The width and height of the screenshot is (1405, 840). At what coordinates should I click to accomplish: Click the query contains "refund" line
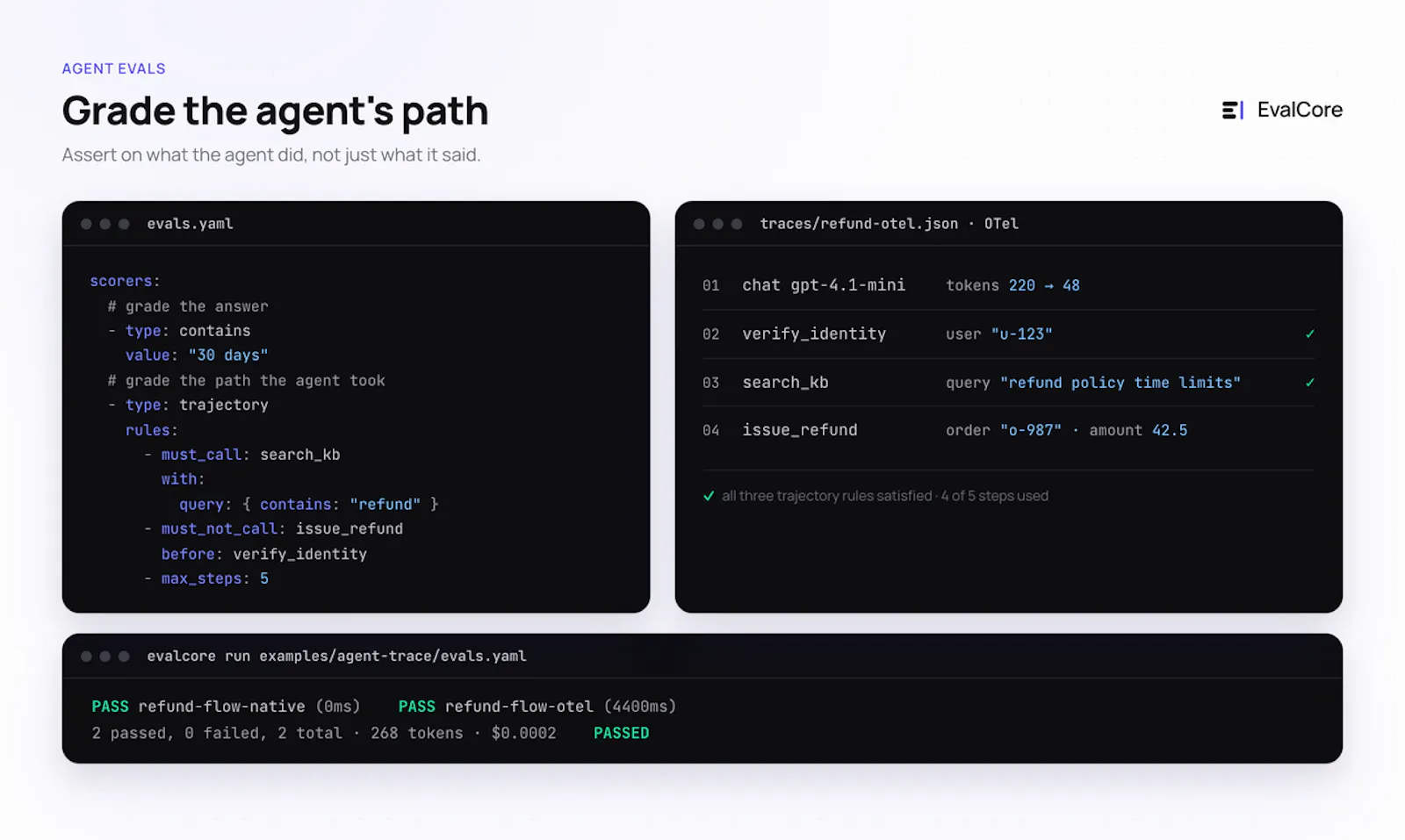click(x=308, y=505)
